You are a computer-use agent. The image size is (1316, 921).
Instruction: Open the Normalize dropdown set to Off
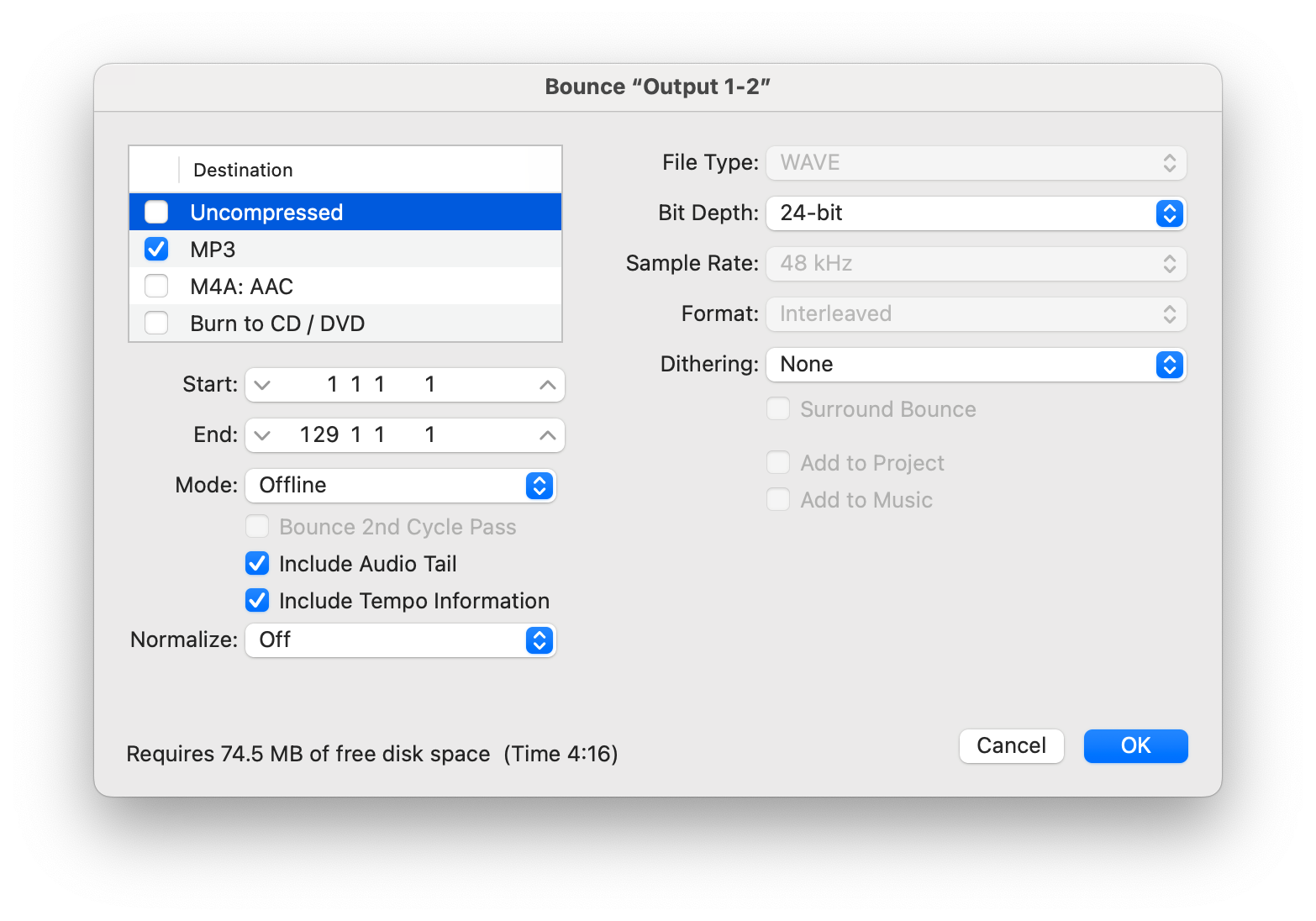(x=401, y=640)
